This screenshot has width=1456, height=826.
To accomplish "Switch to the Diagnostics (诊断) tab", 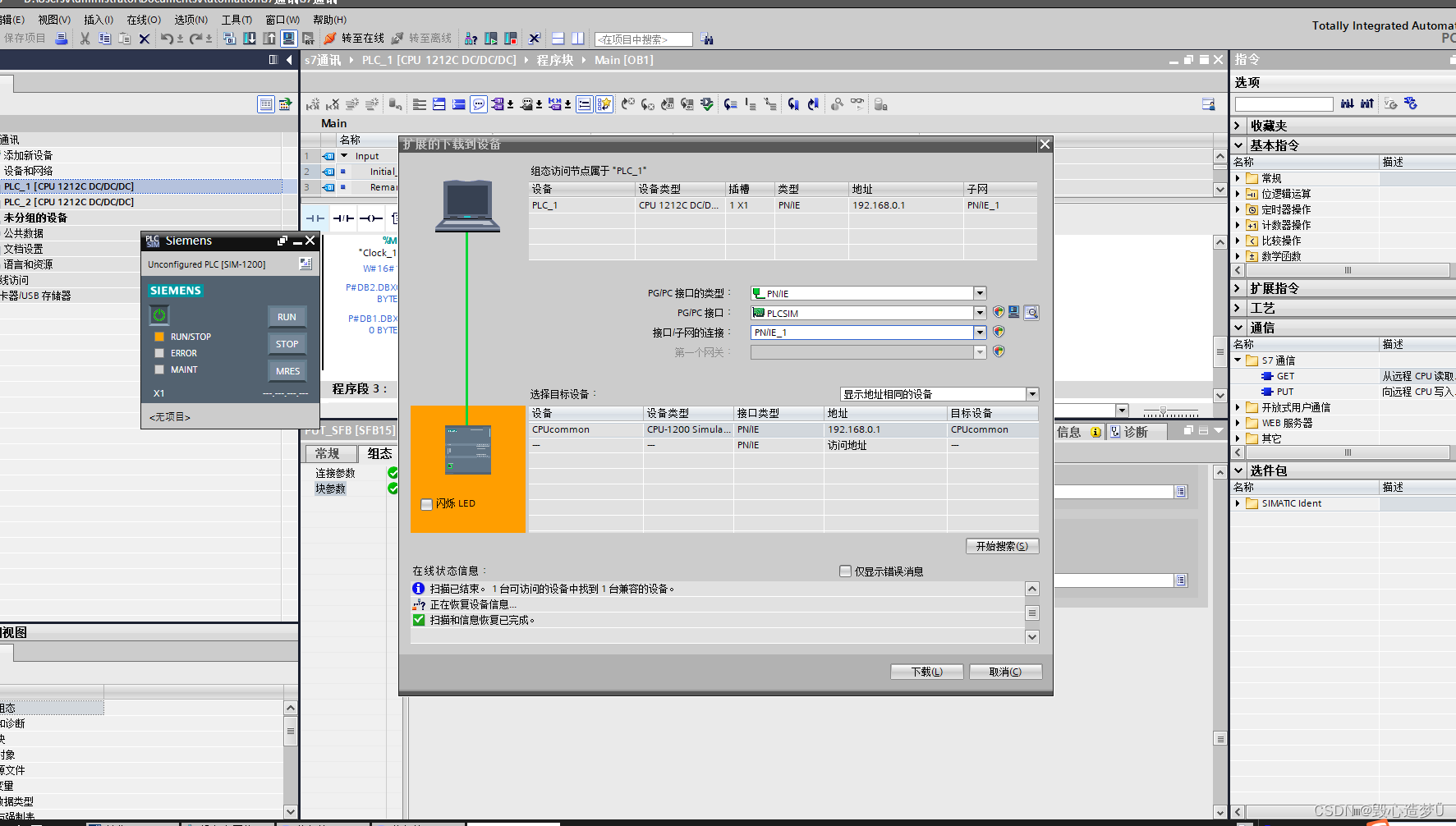I will tap(1137, 432).
